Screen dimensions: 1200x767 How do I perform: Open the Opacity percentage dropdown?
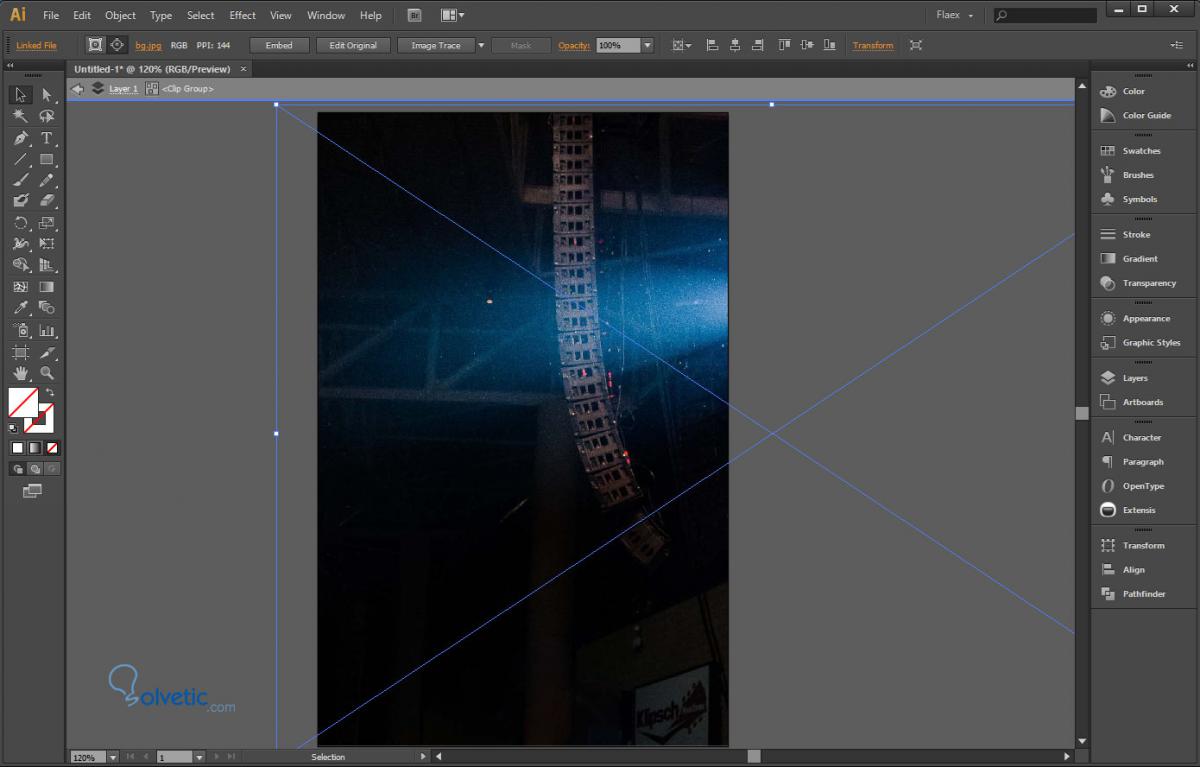[x=647, y=46]
